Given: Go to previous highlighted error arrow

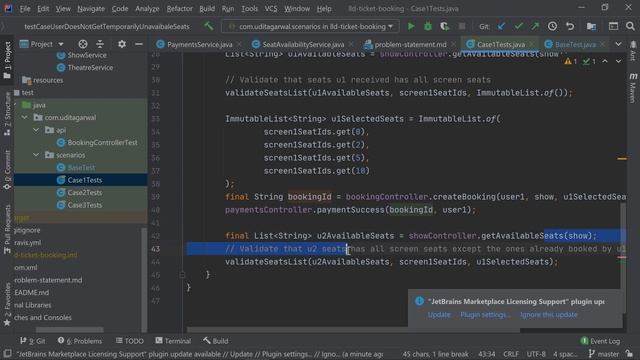Looking at the screenshot, I should [605, 61].
